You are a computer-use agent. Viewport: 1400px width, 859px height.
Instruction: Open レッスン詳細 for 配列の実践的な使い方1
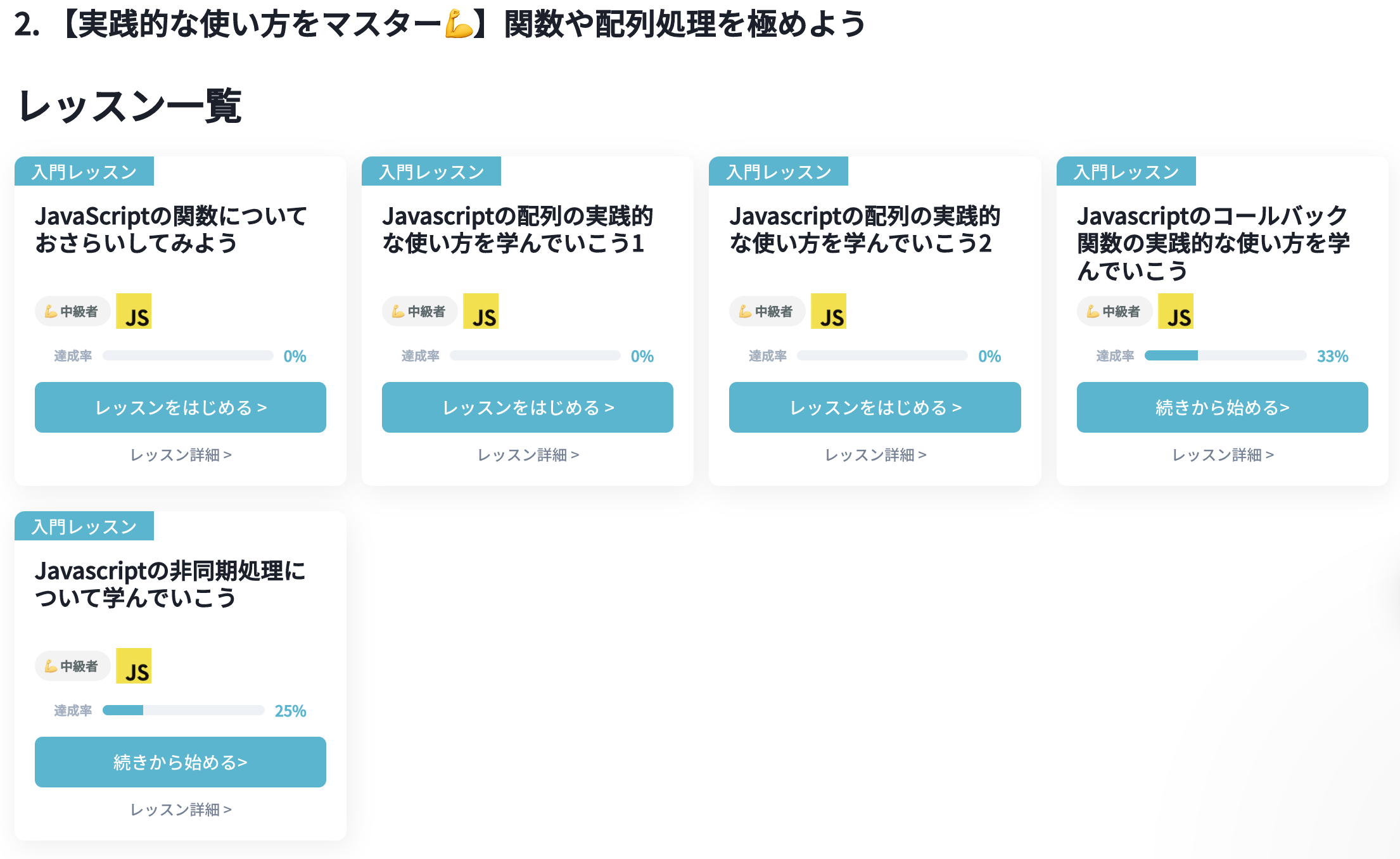pos(528,455)
